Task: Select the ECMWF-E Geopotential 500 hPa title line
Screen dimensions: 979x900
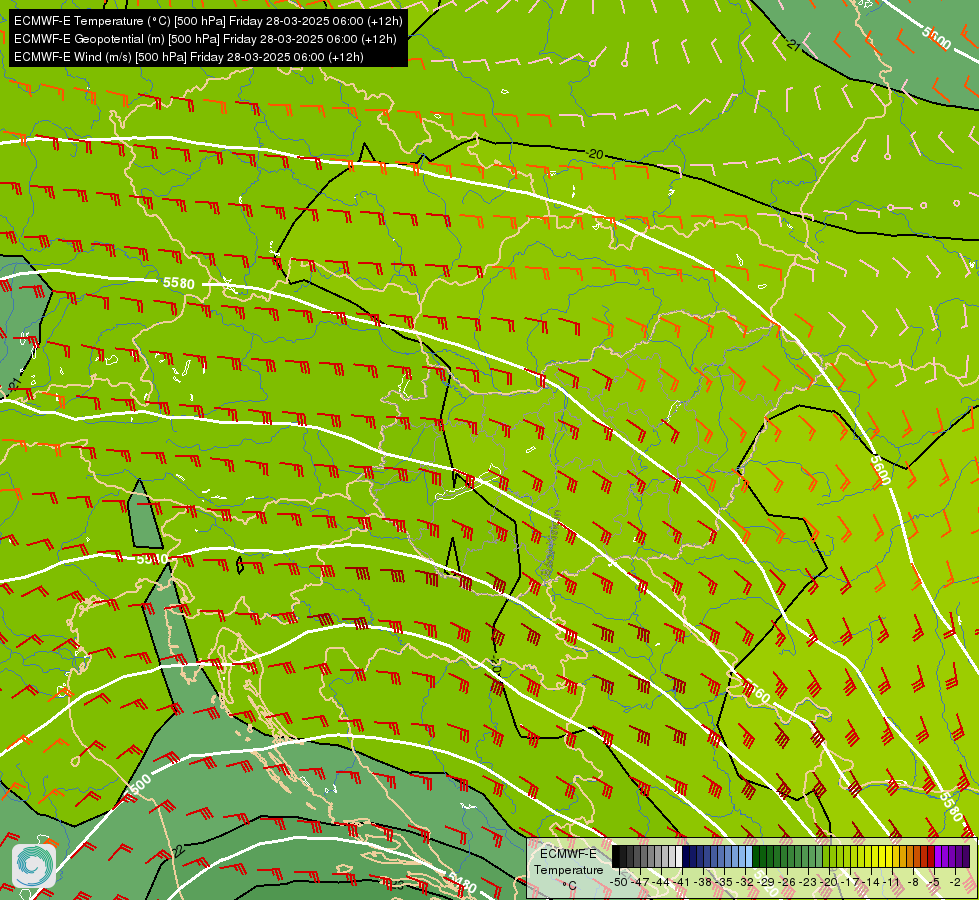Action: coord(205,39)
